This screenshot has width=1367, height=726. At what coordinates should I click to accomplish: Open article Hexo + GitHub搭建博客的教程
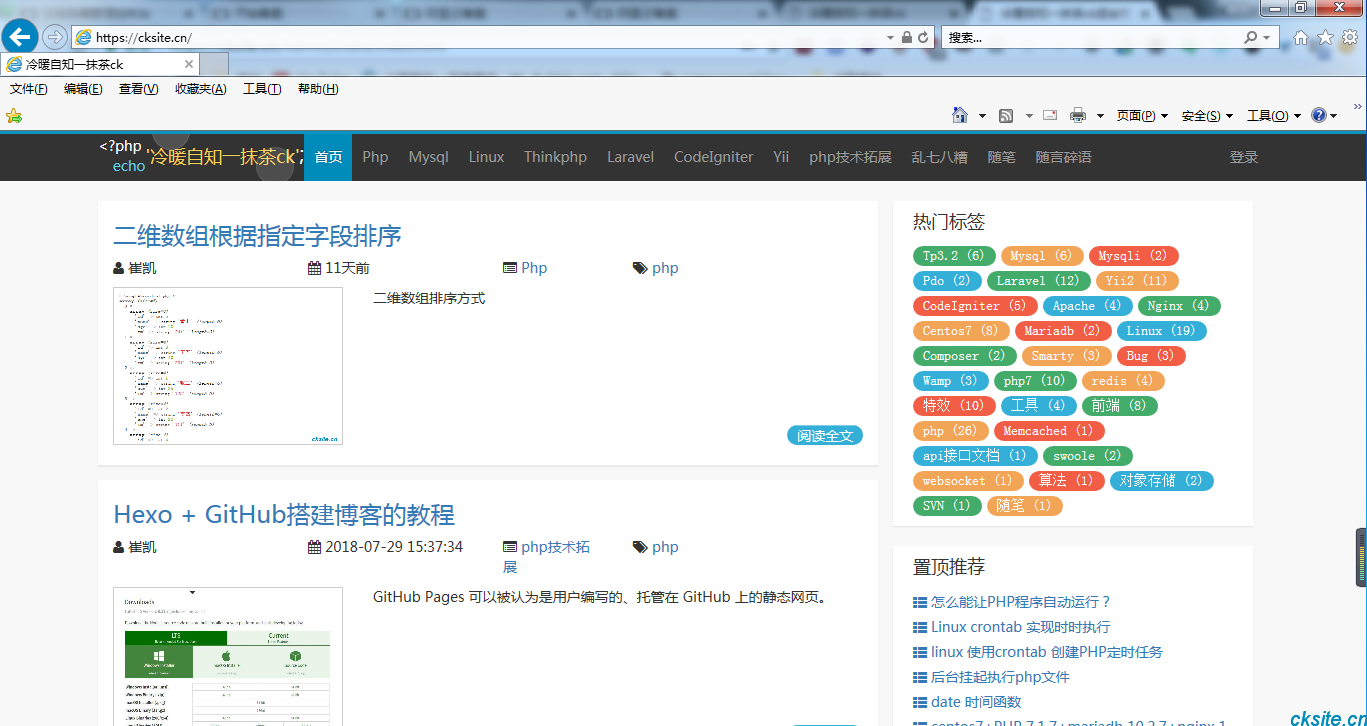284,515
